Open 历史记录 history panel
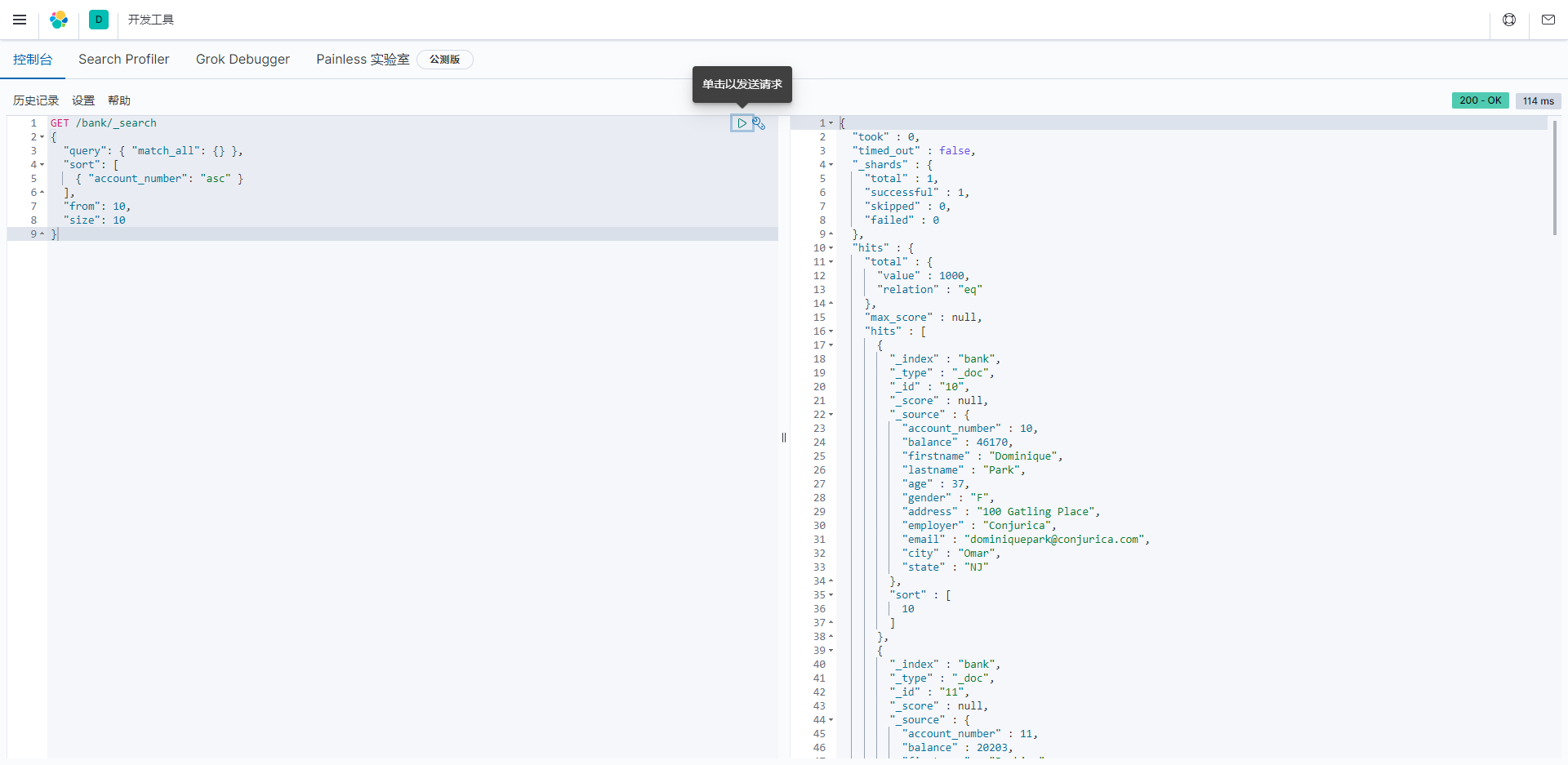Image resolution: width=1568 pixels, height=765 pixels. coord(36,100)
